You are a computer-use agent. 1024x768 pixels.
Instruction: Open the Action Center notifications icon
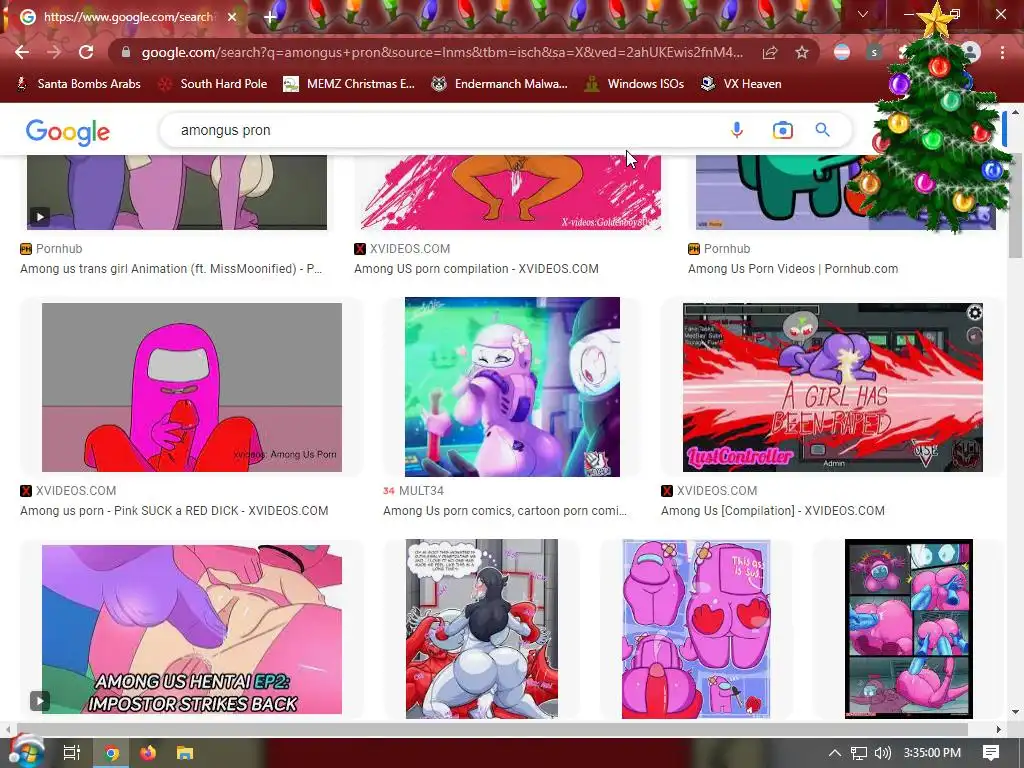991,753
